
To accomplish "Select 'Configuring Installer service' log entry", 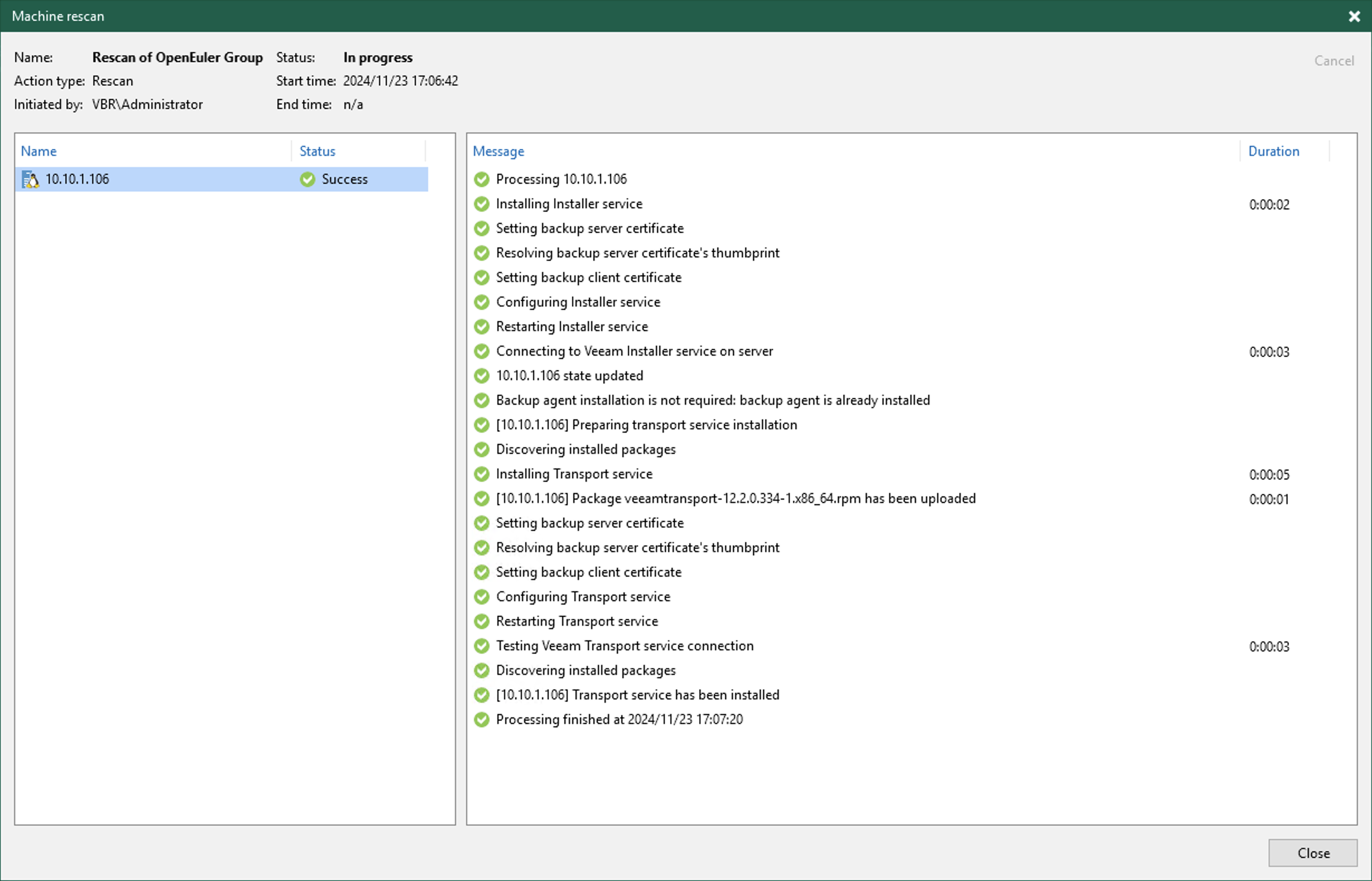I will (x=578, y=302).
